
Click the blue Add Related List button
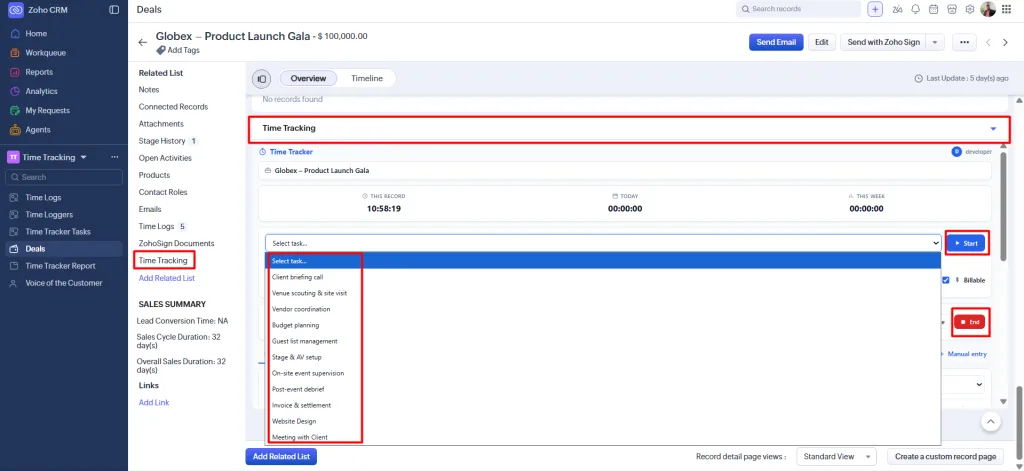pyautogui.click(x=281, y=457)
